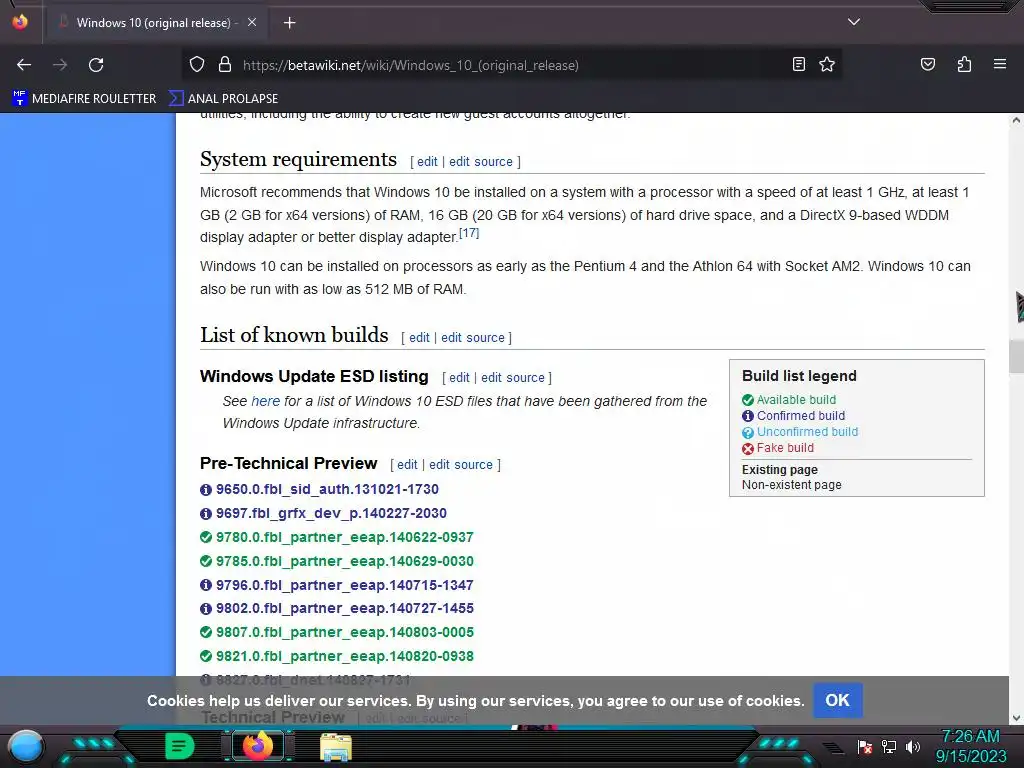This screenshot has height=768, width=1024.
Task: Follow the 'here' ESD files link
Action: (x=265, y=401)
